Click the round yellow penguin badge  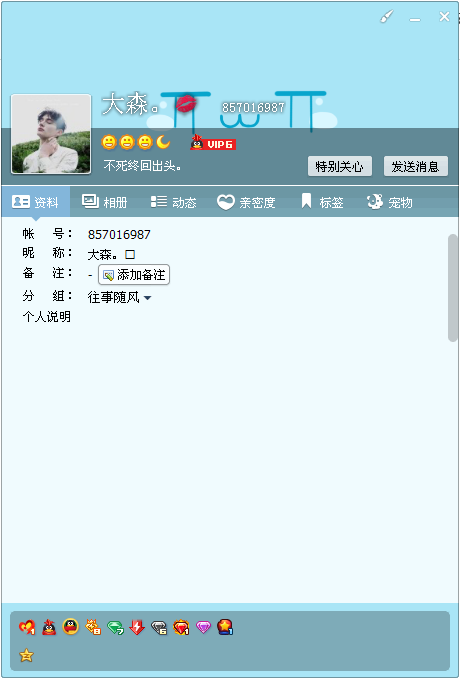click(x=71, y=627)
